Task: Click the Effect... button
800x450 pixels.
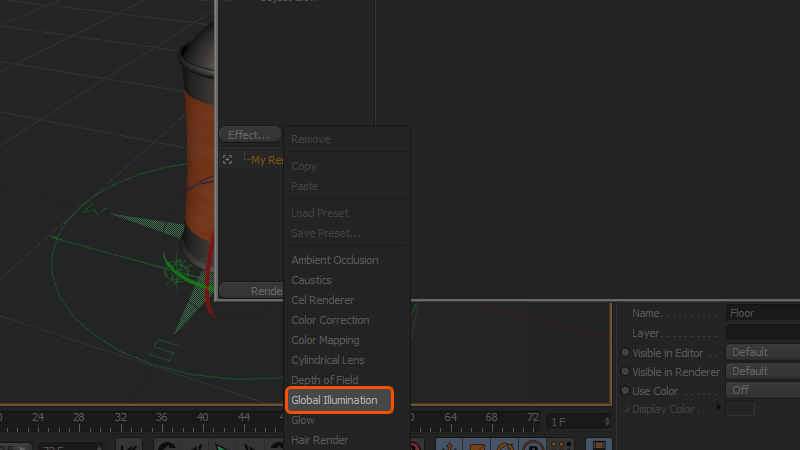Action: (249, 135)
